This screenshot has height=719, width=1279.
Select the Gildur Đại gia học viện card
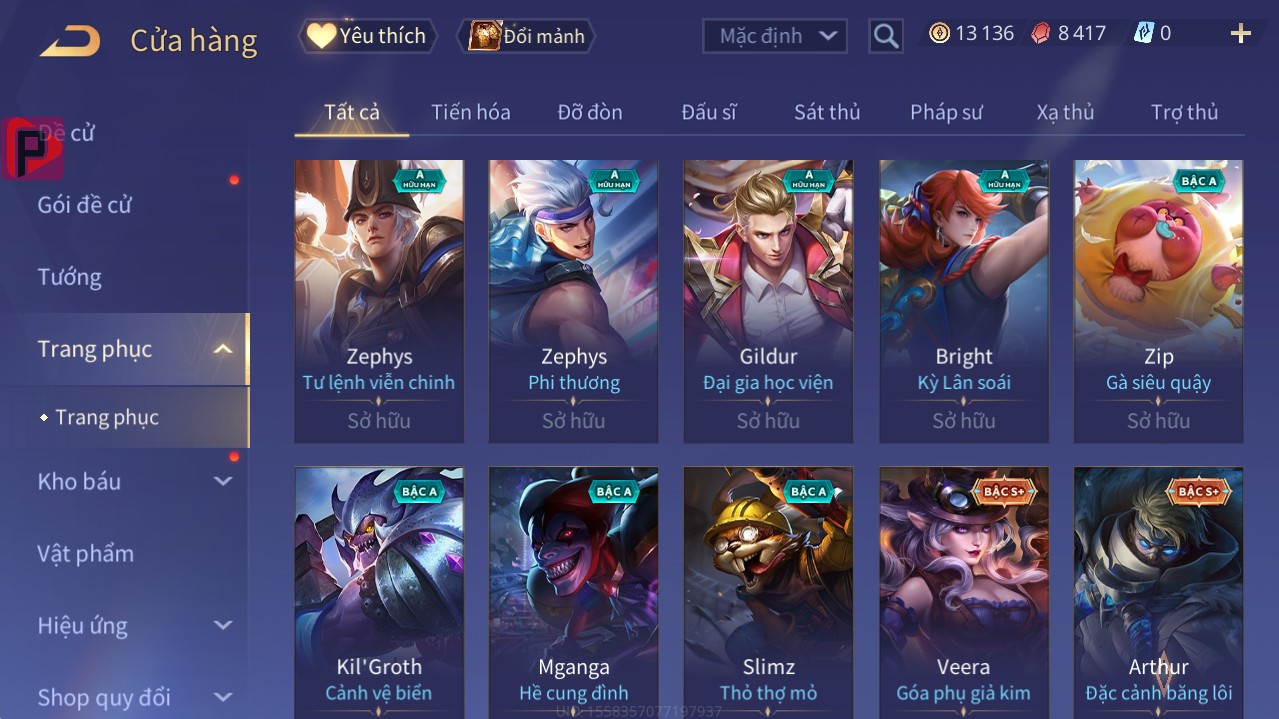tap(768, 301)
